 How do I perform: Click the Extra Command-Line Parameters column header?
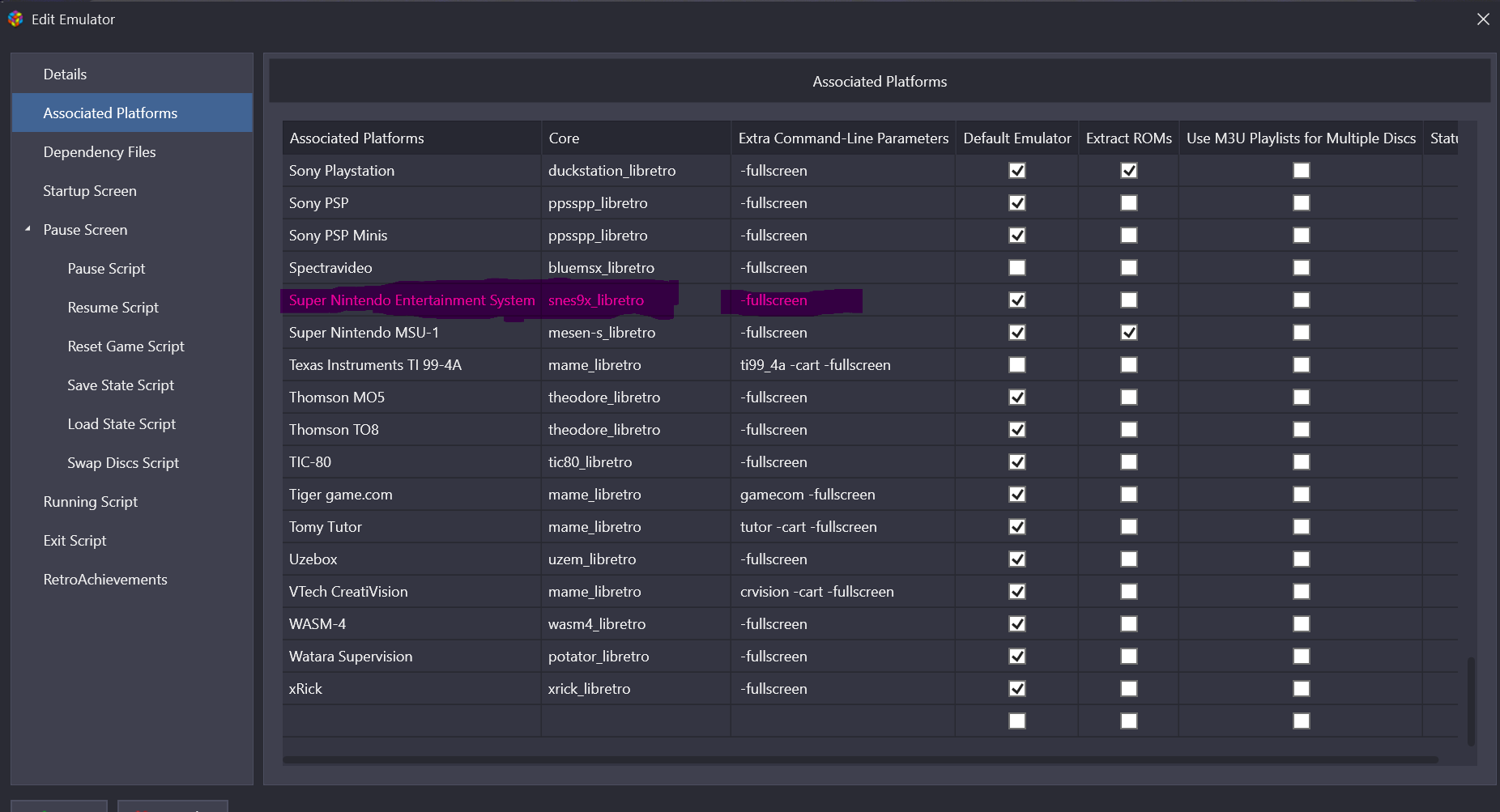842,138
